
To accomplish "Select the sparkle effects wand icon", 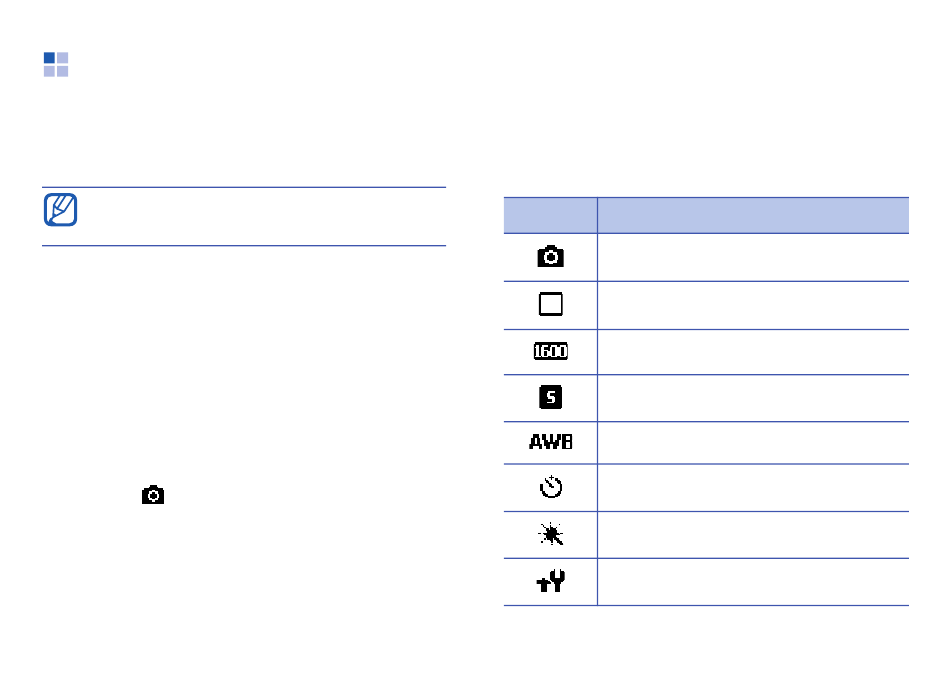I will tap(551, 534).
